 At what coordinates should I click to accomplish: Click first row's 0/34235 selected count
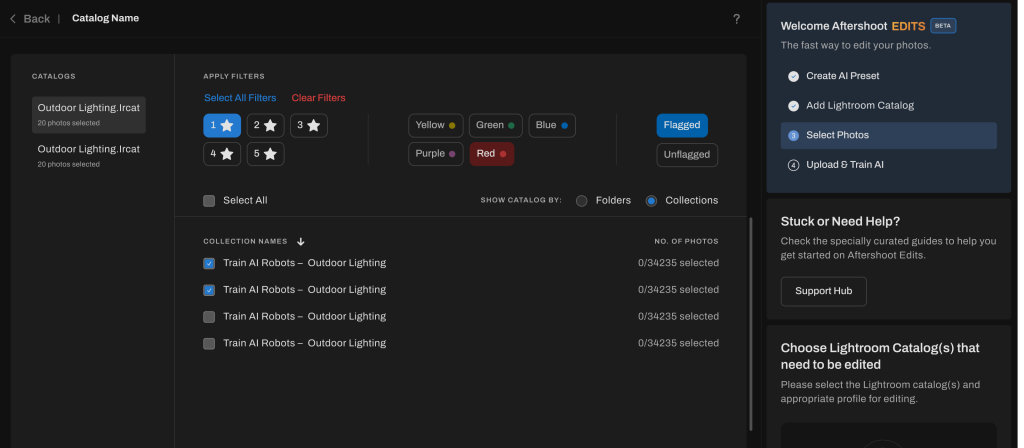point(679,263)
